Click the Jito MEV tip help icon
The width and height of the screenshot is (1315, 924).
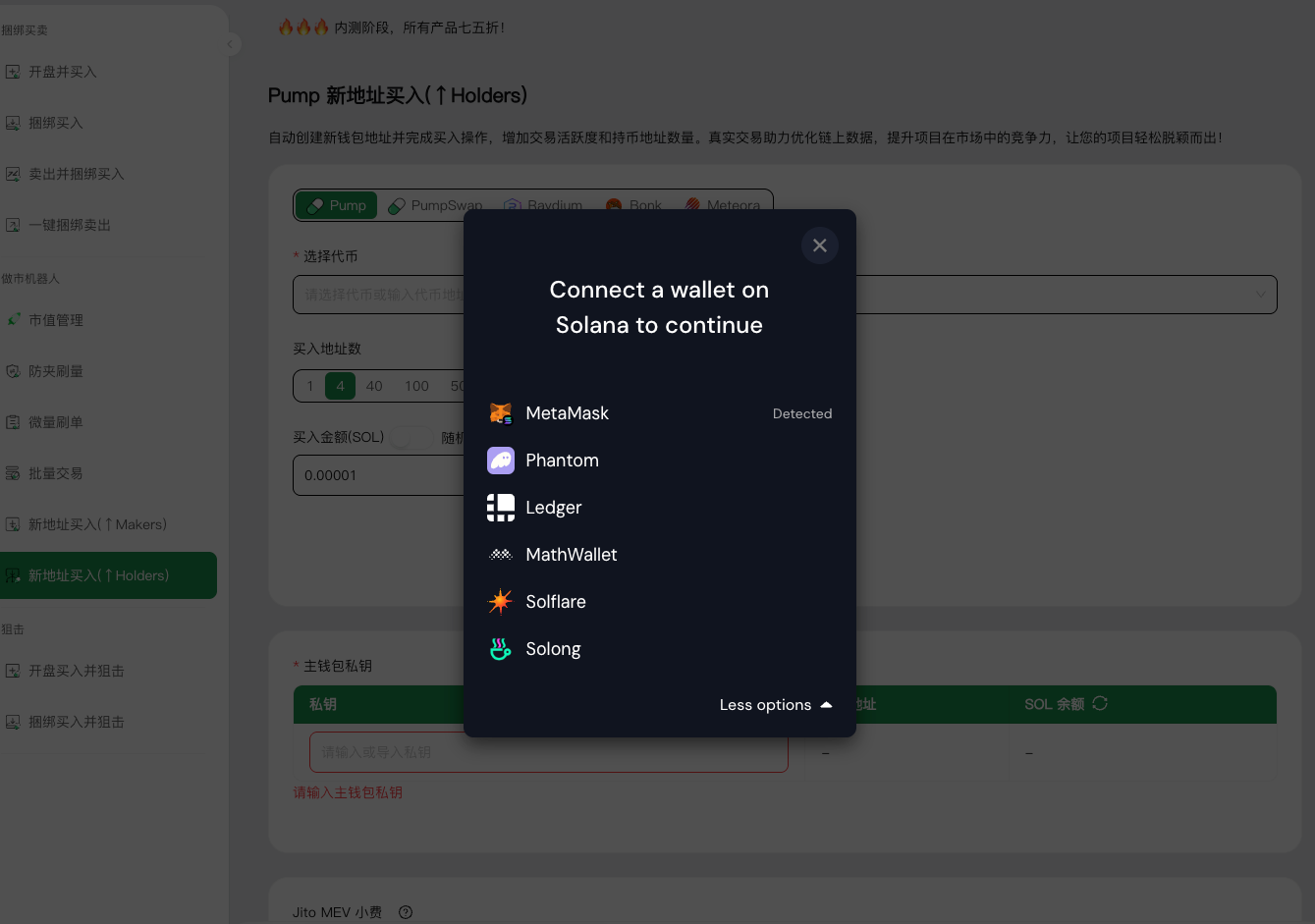click(406, 912)
